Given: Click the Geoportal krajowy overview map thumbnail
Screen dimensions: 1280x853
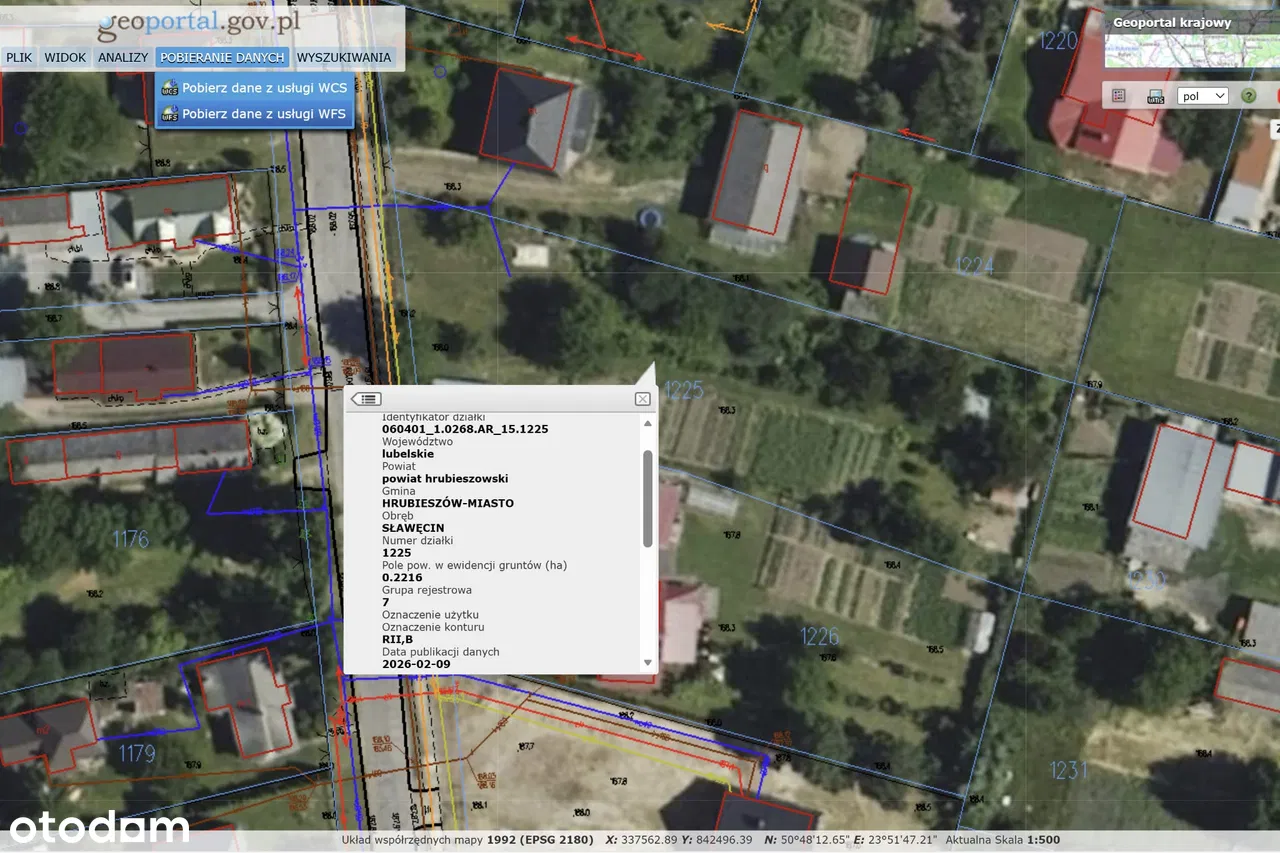Looking at the screenshot, I should [x=1191, y=51].
